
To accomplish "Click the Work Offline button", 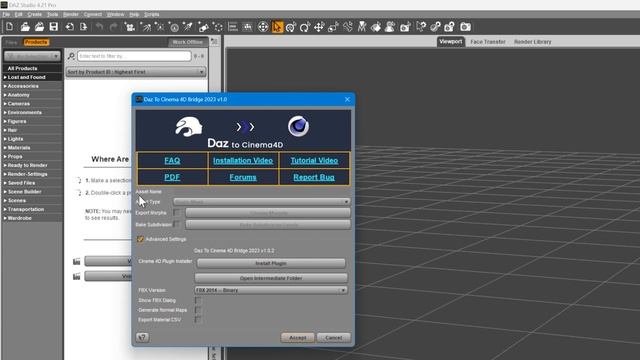I will tap(187, 42).
